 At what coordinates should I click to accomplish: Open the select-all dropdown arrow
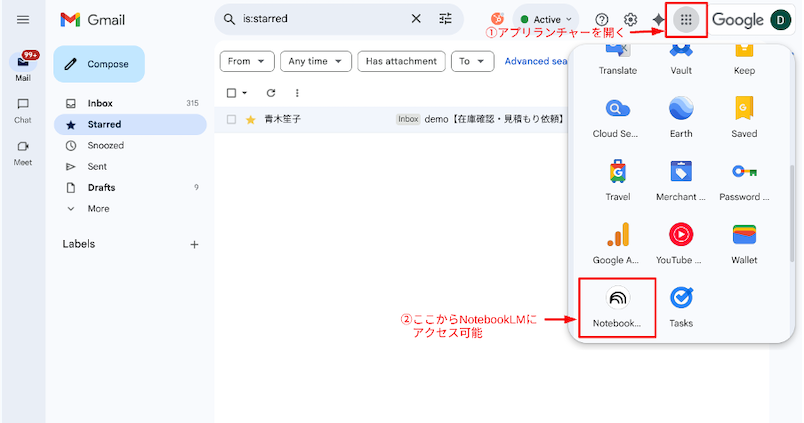pyautogui.click(x=245, y=93)
